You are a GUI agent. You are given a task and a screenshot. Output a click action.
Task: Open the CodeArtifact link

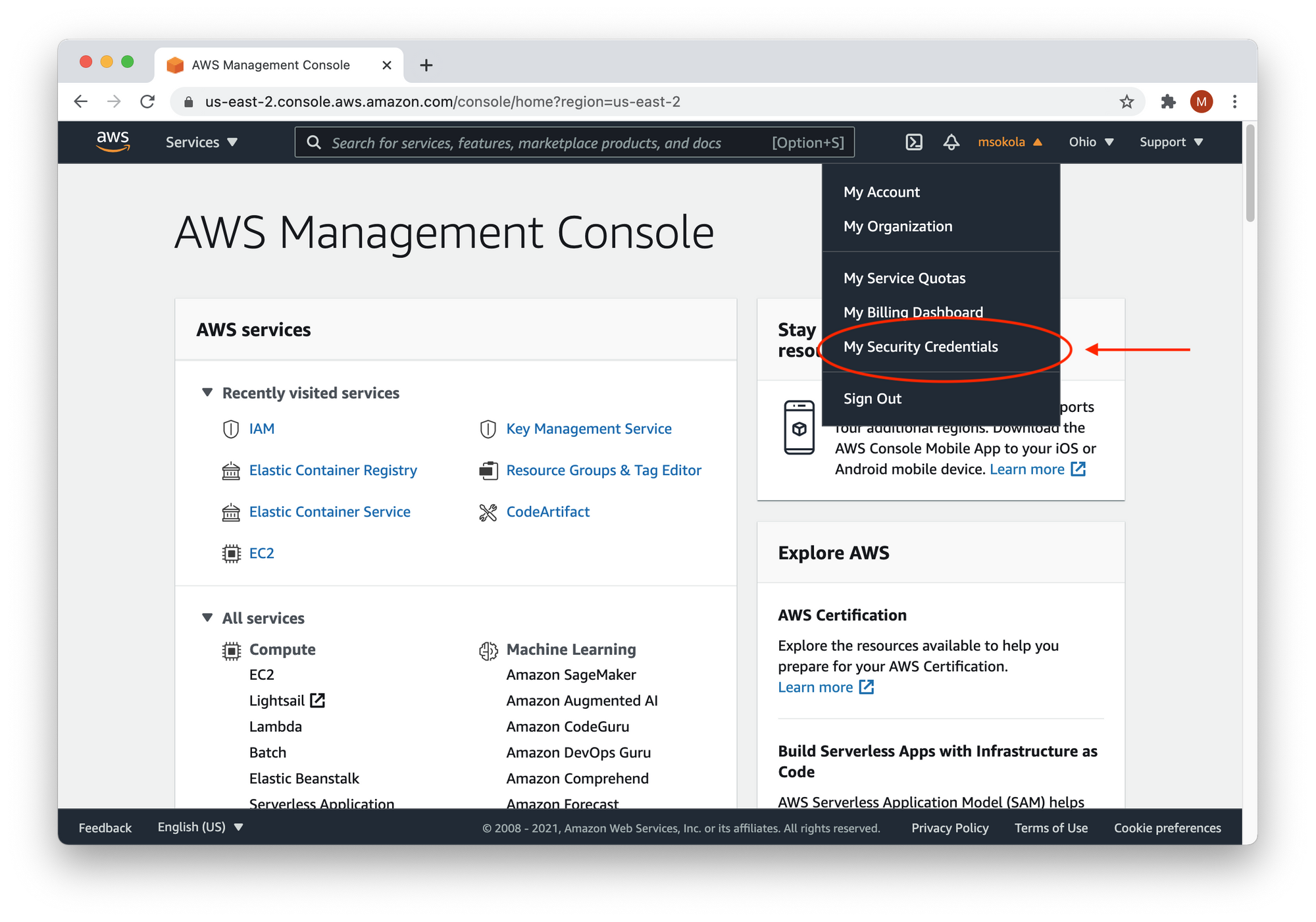tap(547, 512)
